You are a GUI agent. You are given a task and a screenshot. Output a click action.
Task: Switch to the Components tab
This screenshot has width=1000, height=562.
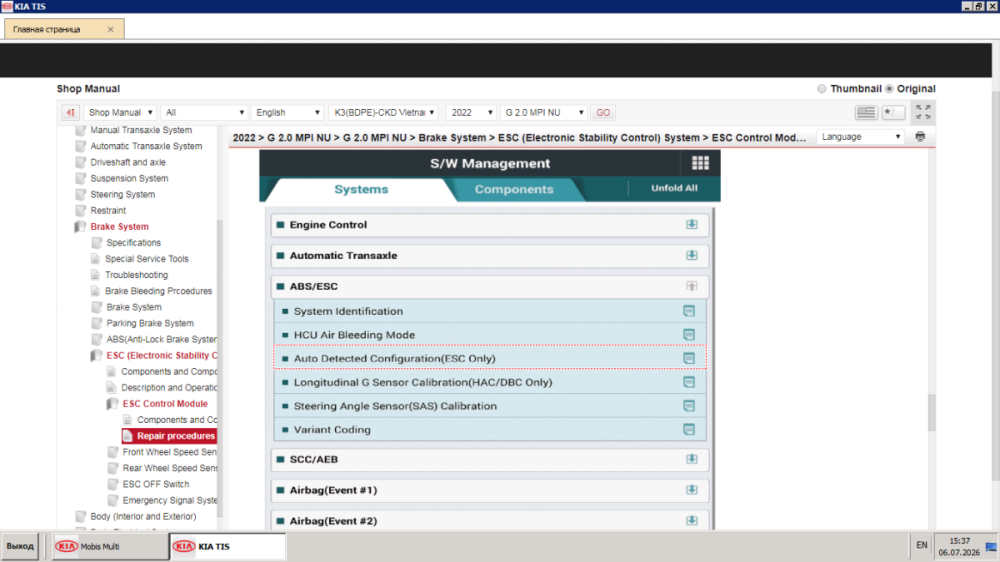click(x=514, y=189)
